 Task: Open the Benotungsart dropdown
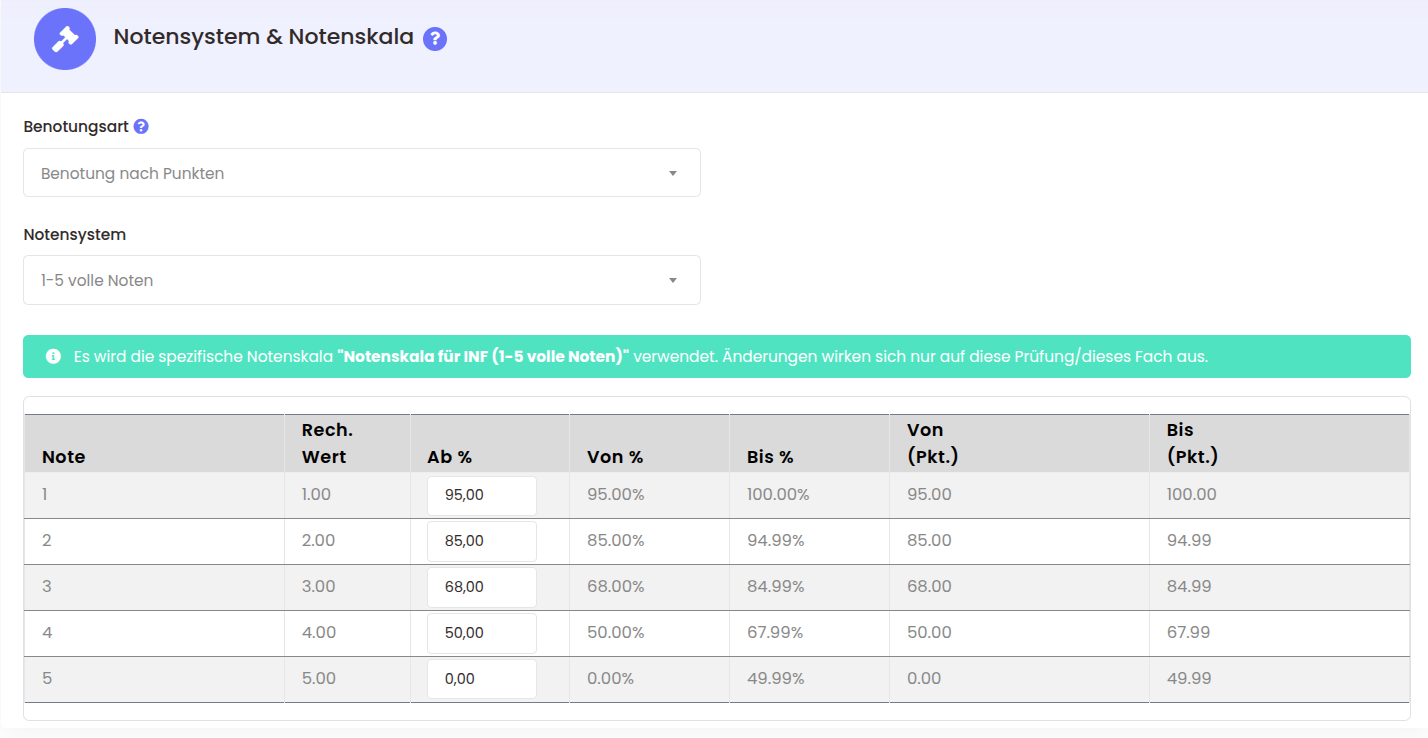coord(361,173)
